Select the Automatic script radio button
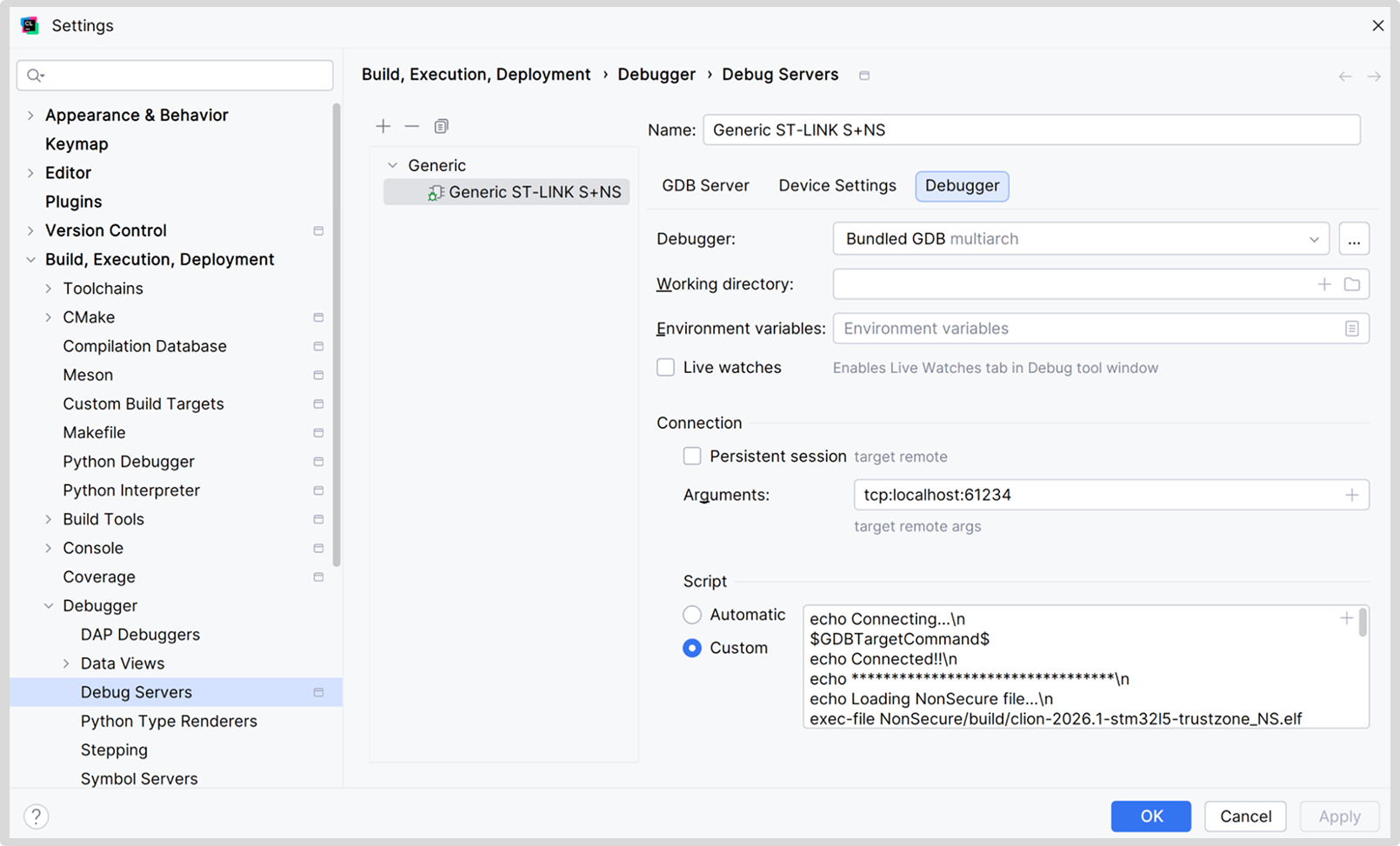 click(692, 615)
